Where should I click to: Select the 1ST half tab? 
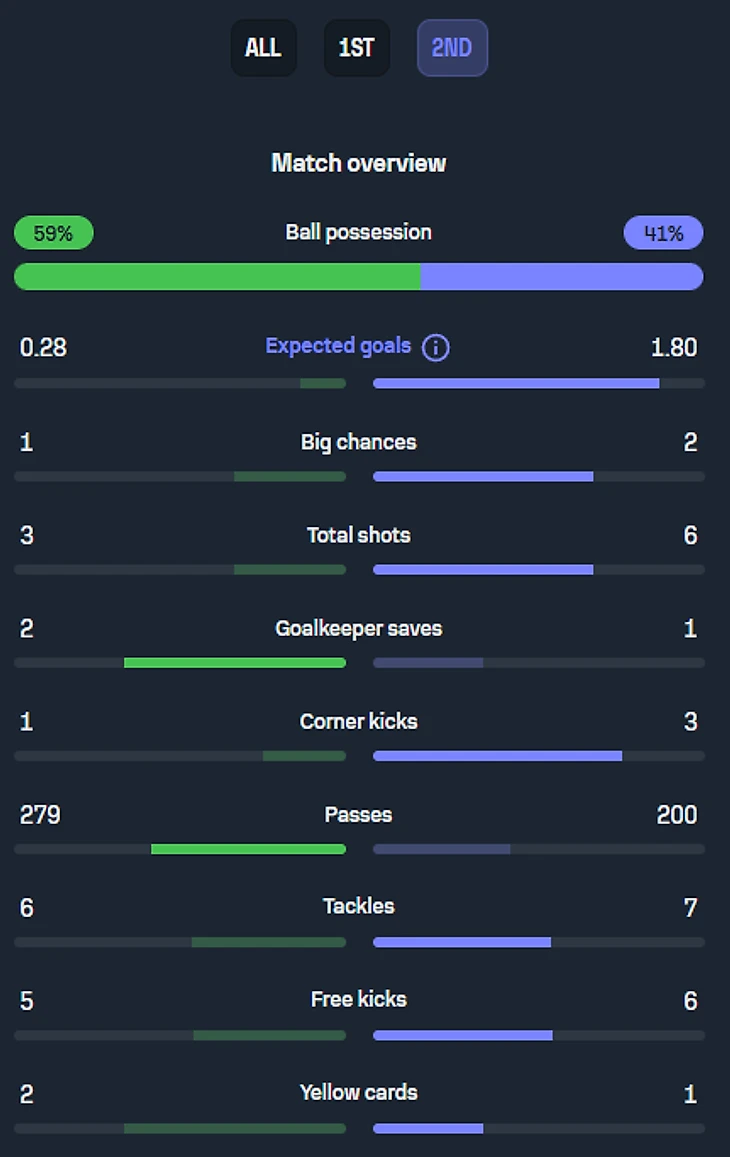pyautogui.click(x=356, y=48)
